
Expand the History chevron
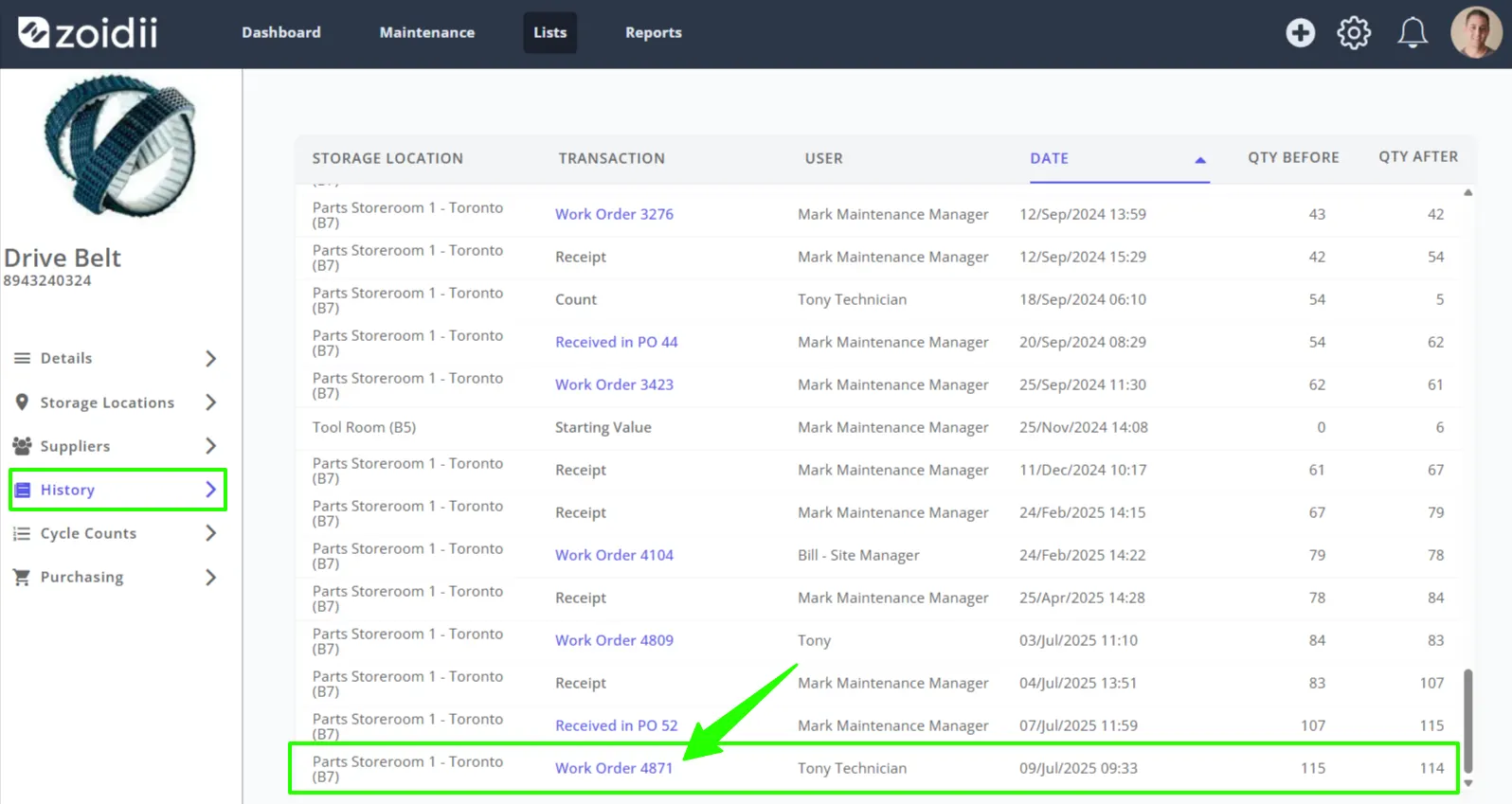coord(210,490)
